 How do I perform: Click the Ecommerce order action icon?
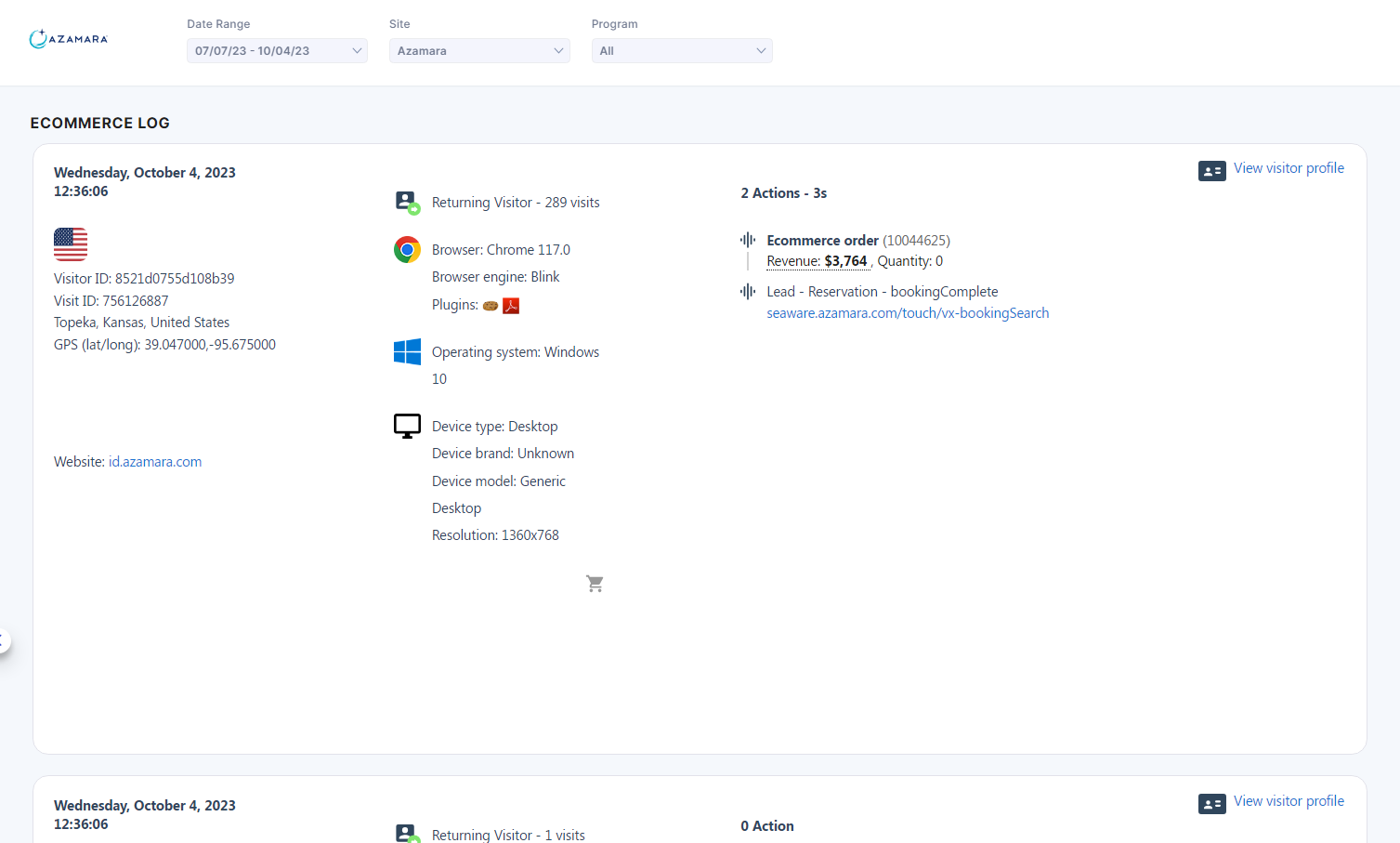748,240
